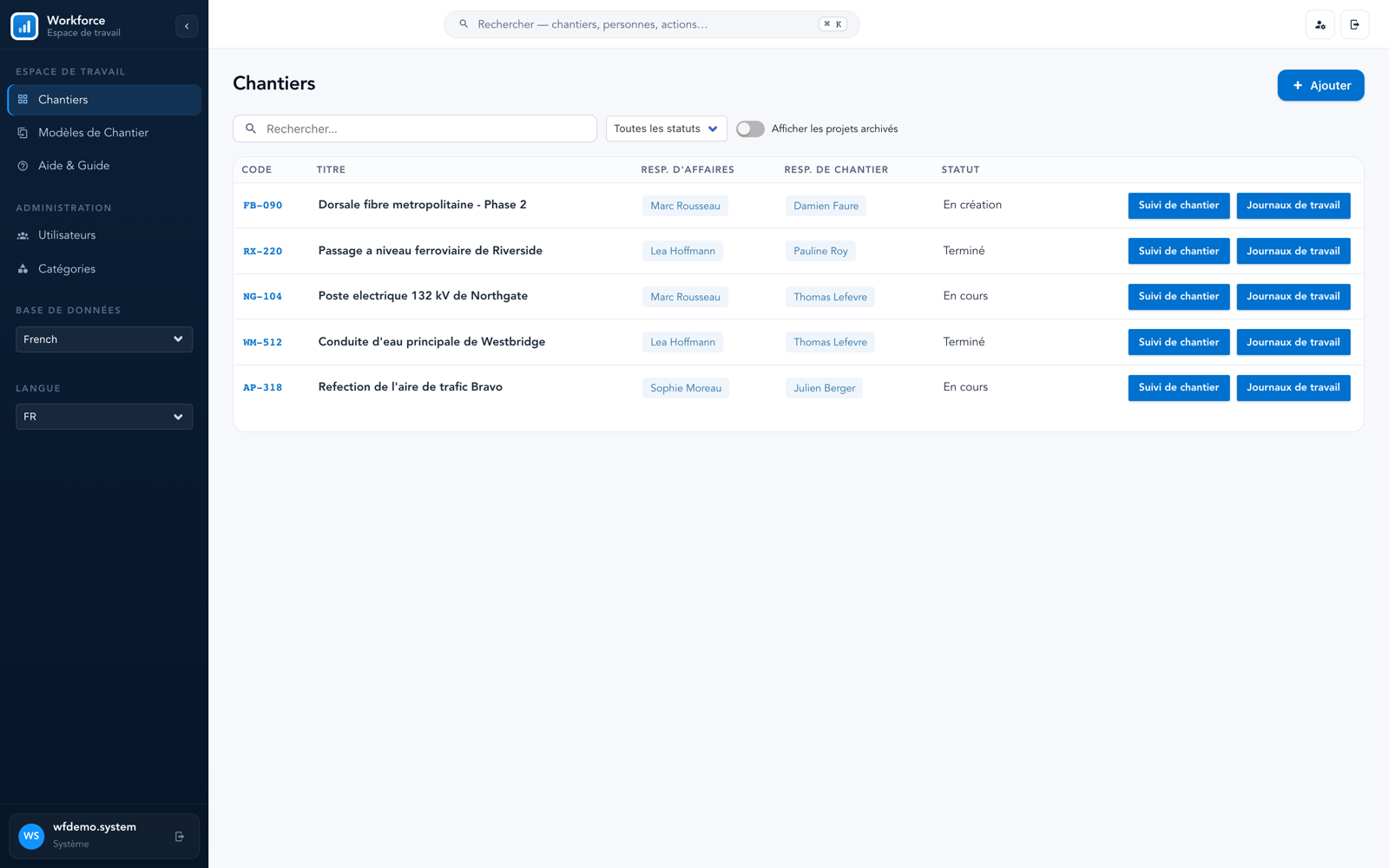Open Suivi de chantier for WM-512

tap(1179, 342)
